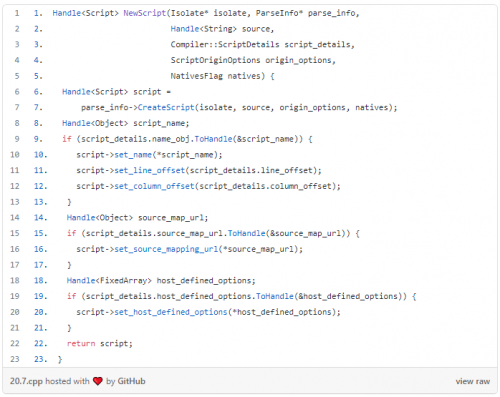The width and height of the screenshot is (500, 397).
Task: Click set_column_offset on line 12
Action: click(x=154, y=186)
